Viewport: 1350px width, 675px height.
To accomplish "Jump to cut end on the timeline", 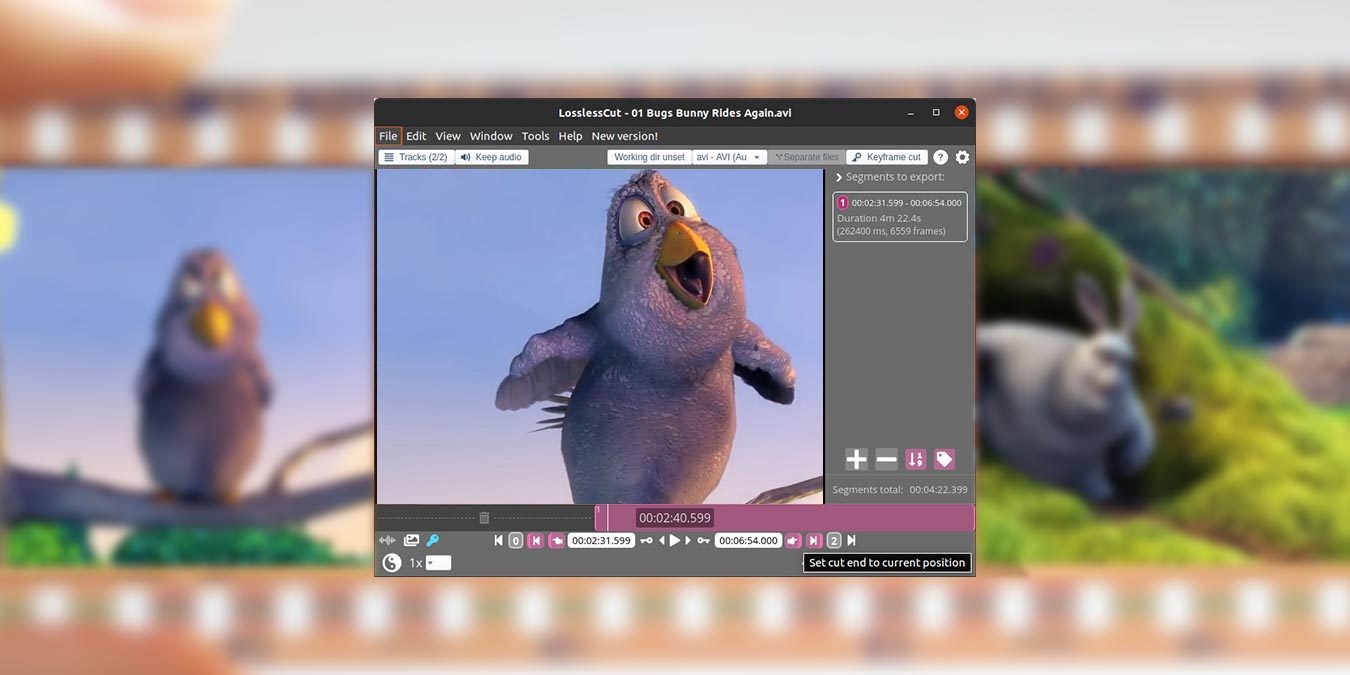I will pos(813,540).
